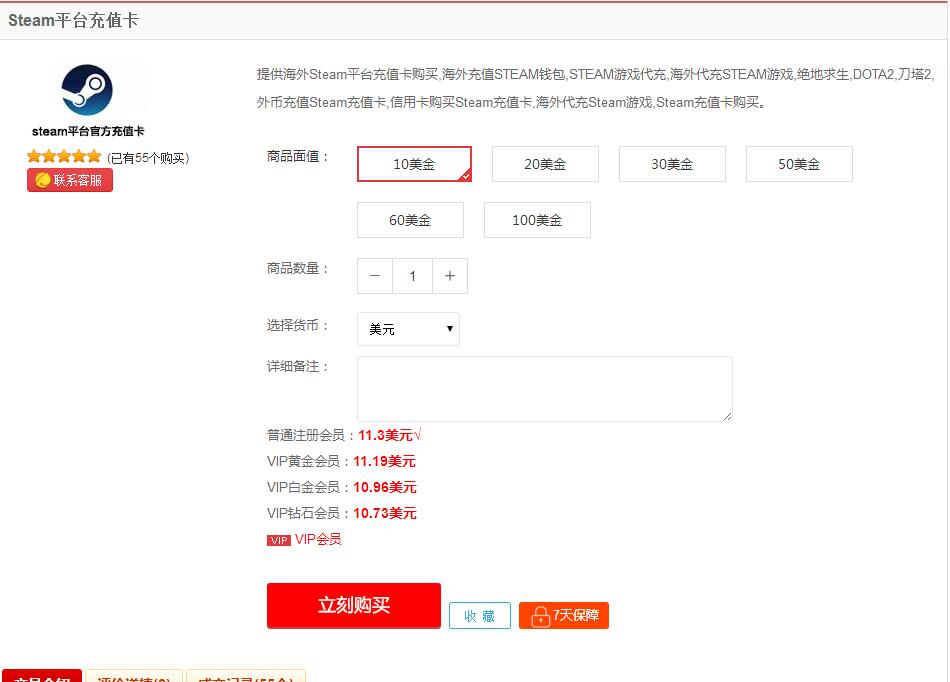Click the VIP黄金会员 price 11.19美元
Screen dimensions: 950x682
coord(384,461)
